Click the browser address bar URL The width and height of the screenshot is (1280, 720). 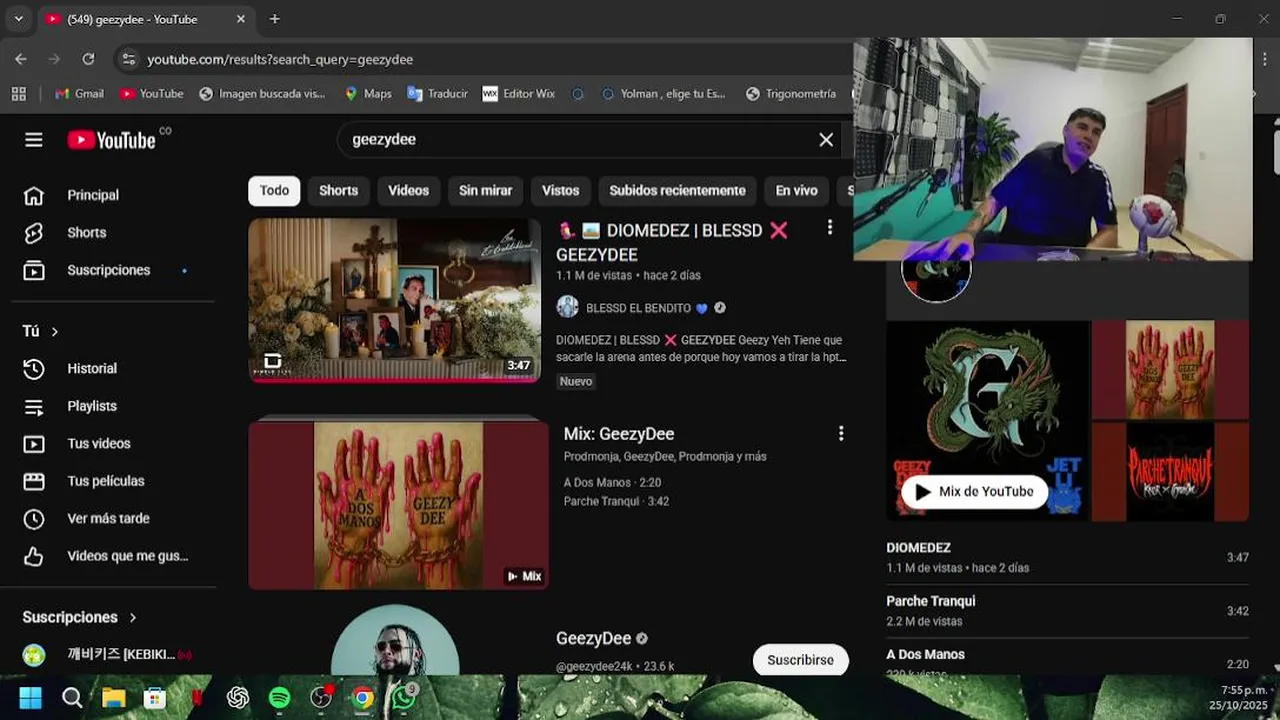[x=280, y=59]
